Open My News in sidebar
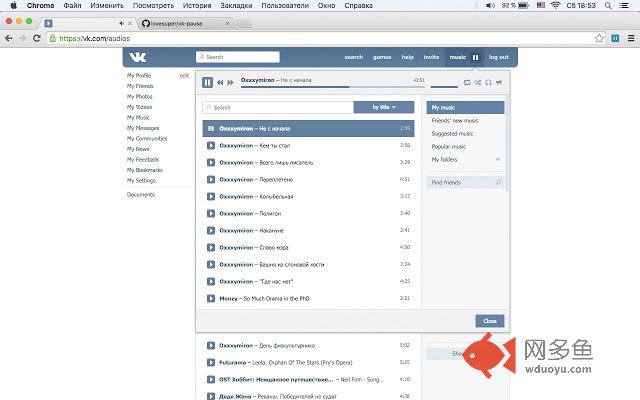 point(138,149)
